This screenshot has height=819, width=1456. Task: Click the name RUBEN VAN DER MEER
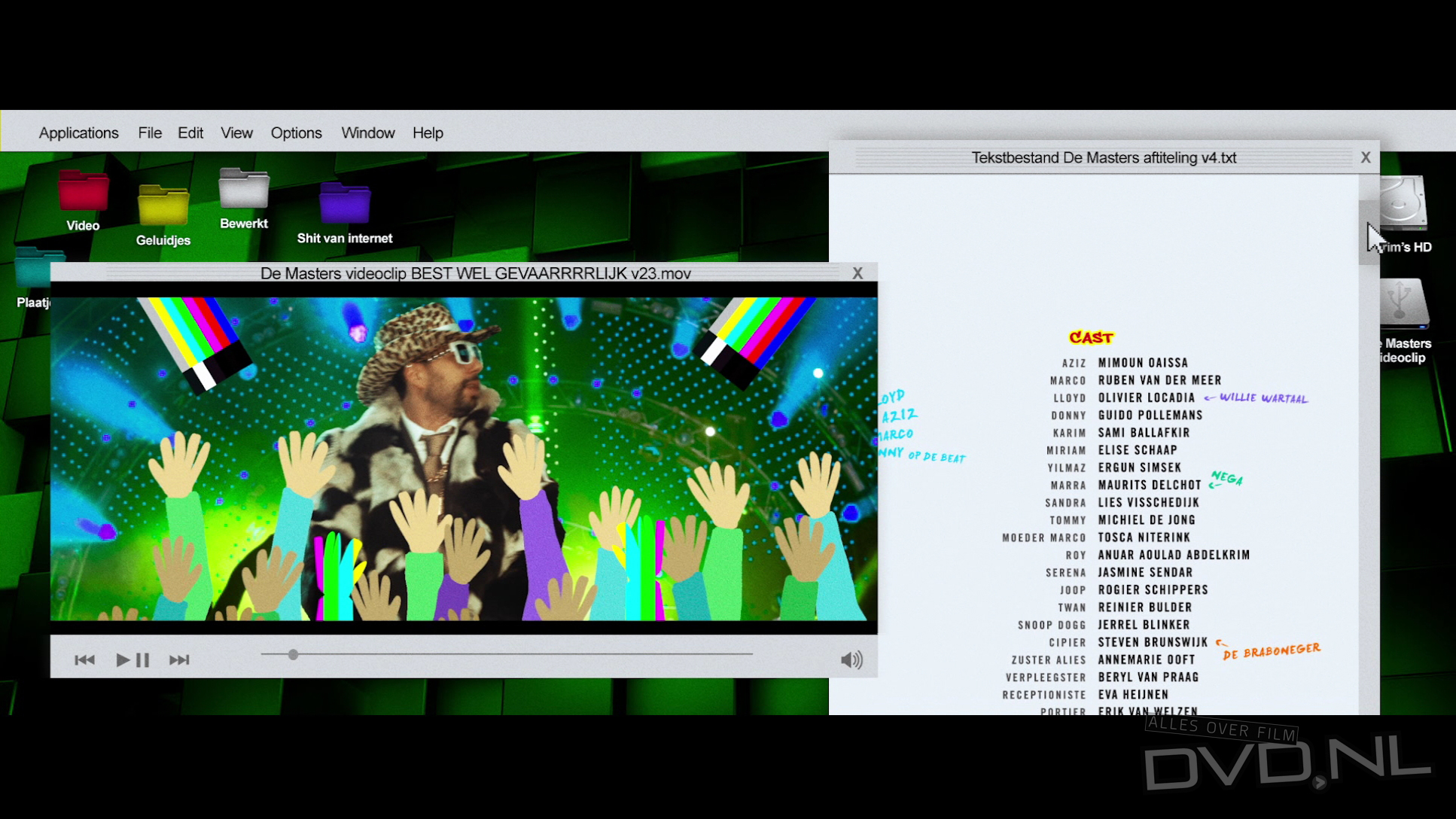pyautogui.click(x=1159, y=380)
